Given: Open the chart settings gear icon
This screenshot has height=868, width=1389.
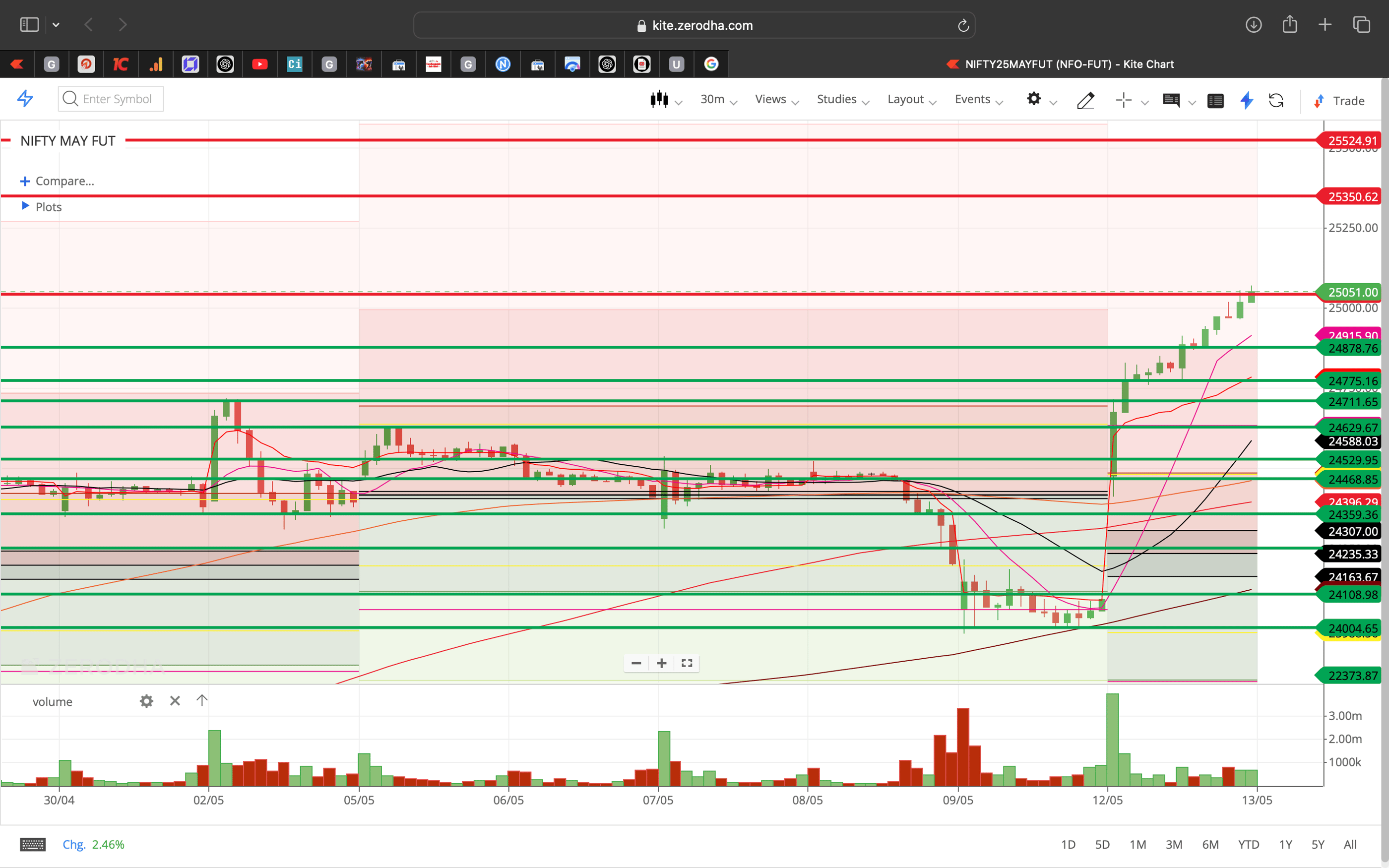Looking at the screenshot, I should [x=1034, y=99].
